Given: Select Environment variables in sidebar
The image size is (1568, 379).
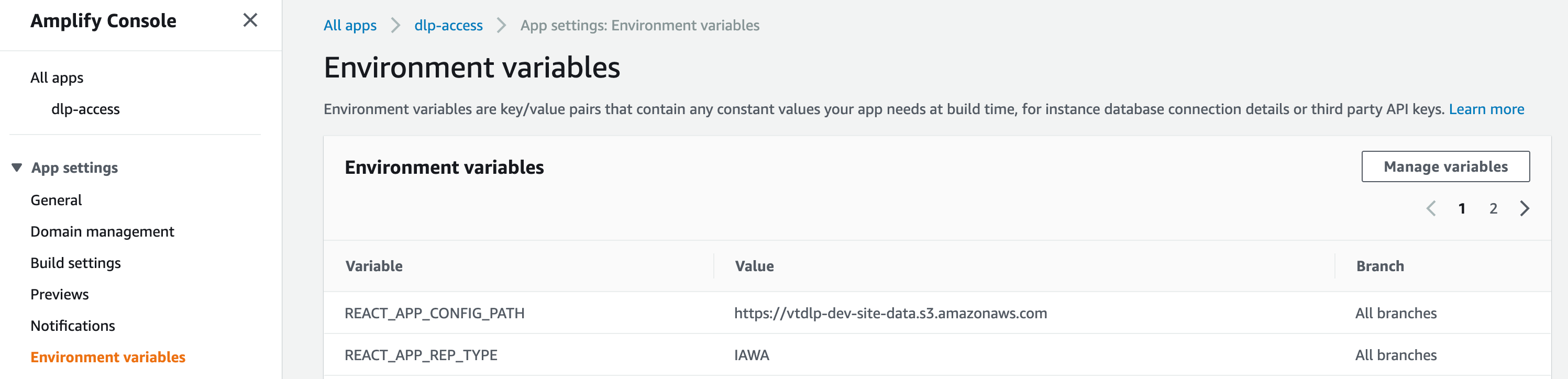Looking at the screenshot, I should click(108, 357).
